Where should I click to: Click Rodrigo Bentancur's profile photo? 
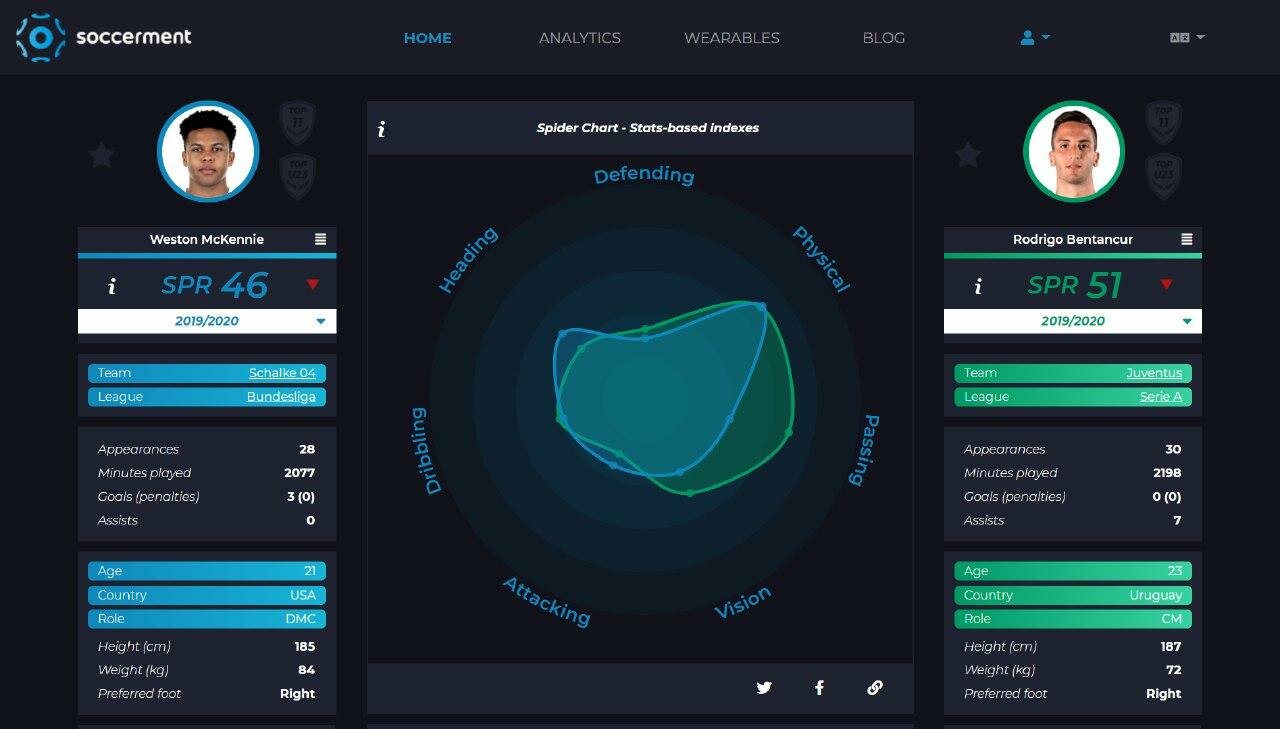click(1074, 152)
